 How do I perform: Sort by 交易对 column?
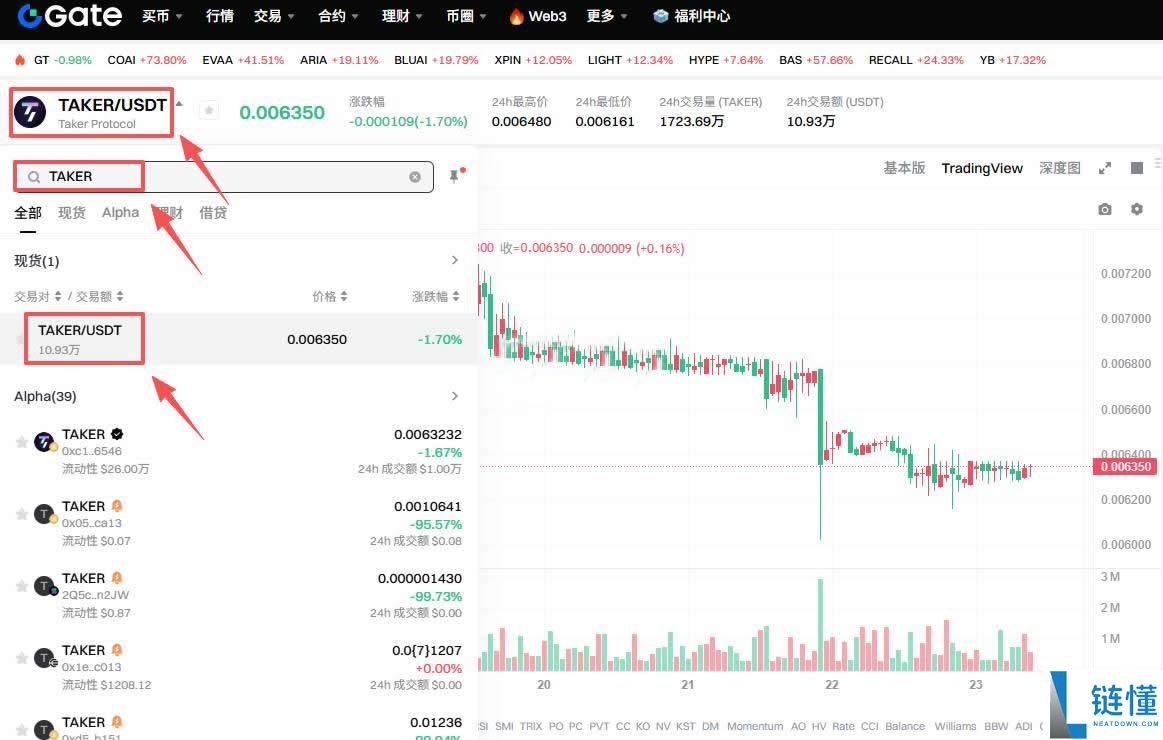coord(38,296)
